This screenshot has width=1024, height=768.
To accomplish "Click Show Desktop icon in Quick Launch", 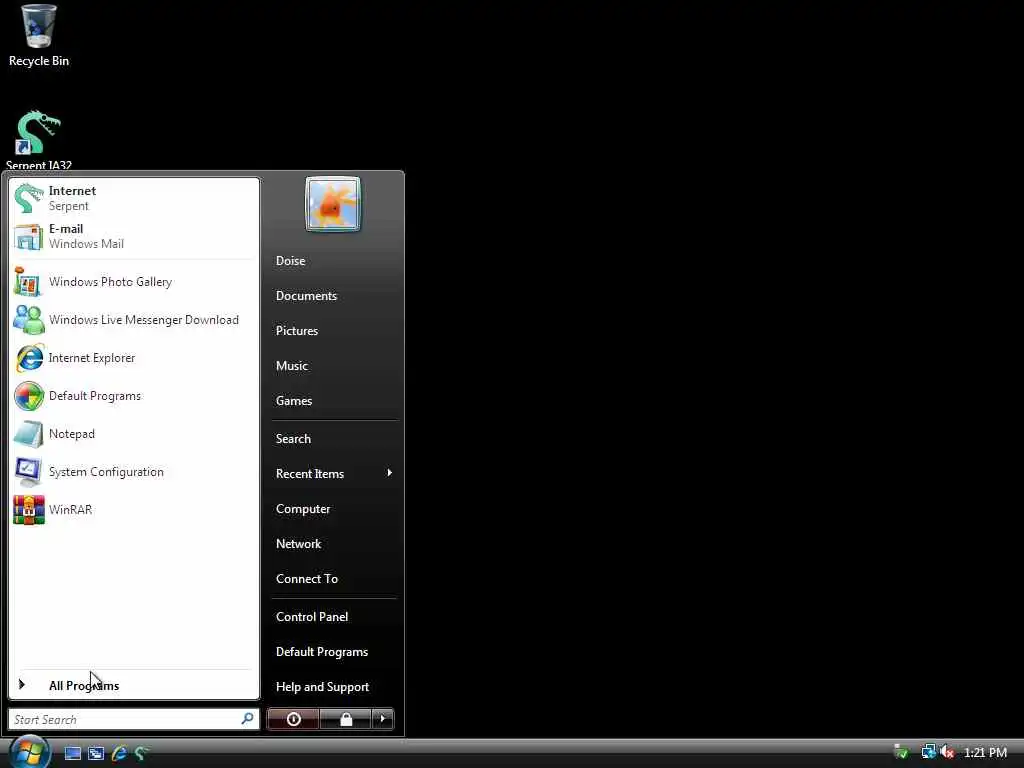I will 73,753.
